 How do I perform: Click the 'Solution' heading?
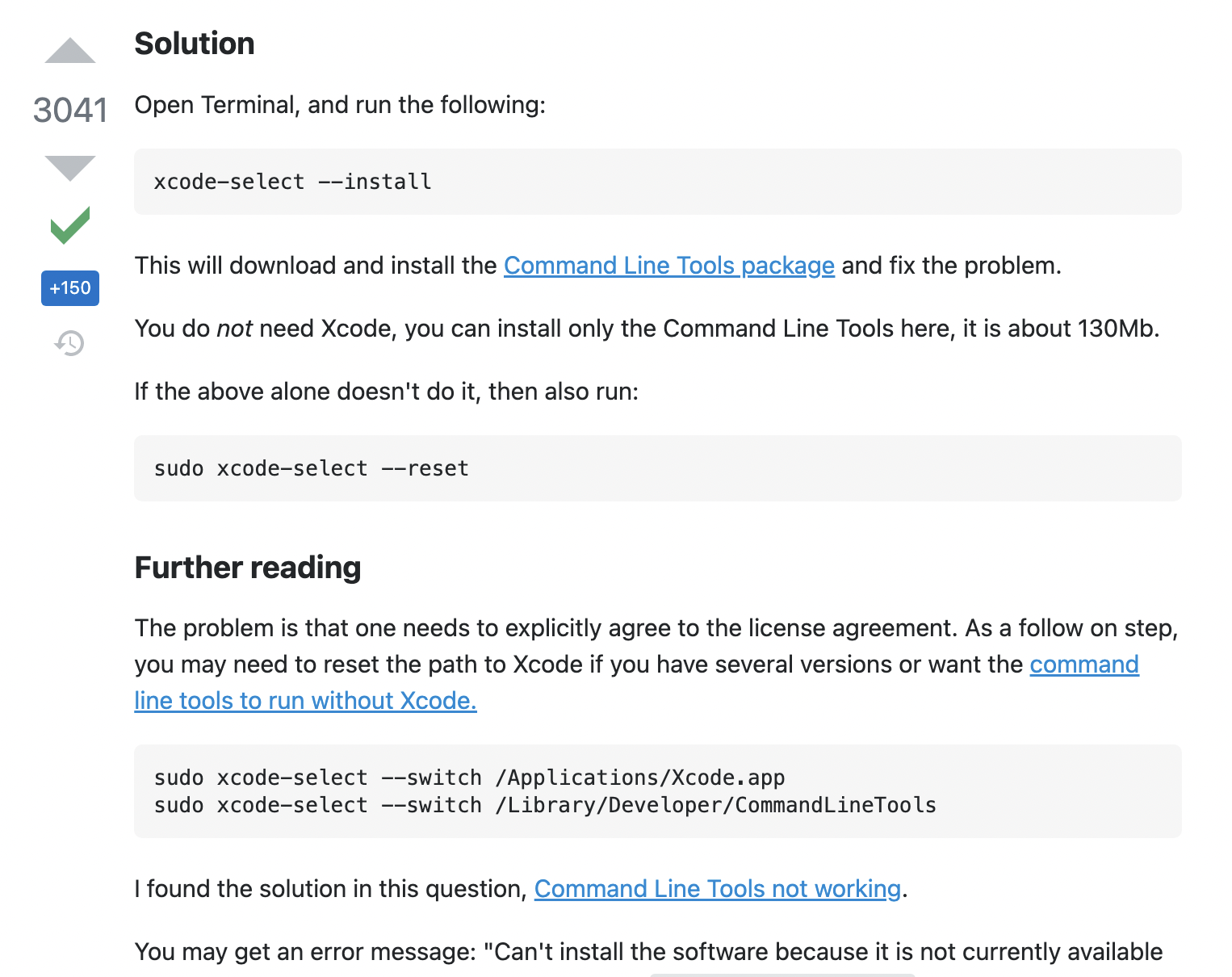coord(195,44)
